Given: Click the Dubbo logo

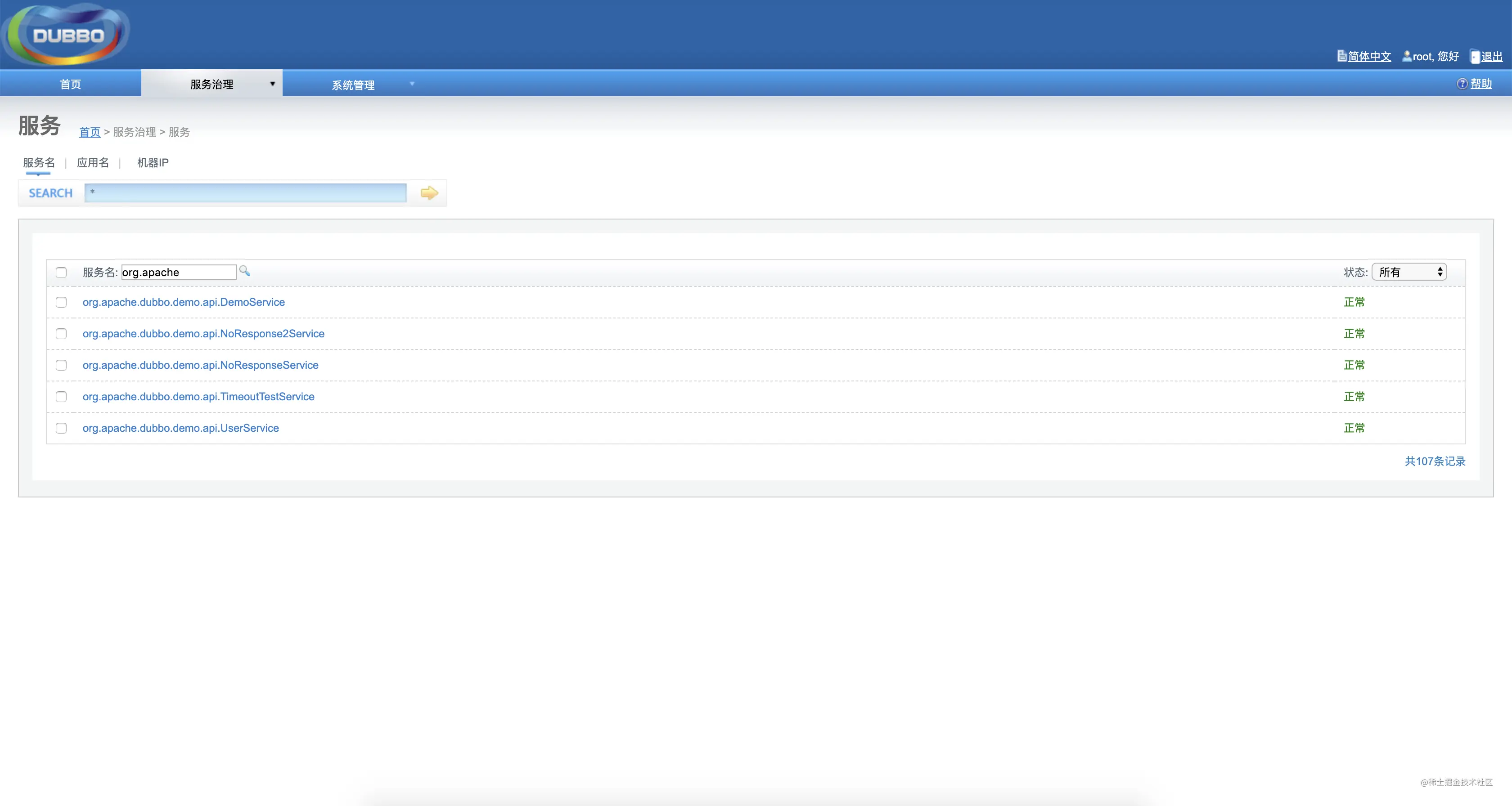Looking at the screenshot, I should (x=66, y=35).
